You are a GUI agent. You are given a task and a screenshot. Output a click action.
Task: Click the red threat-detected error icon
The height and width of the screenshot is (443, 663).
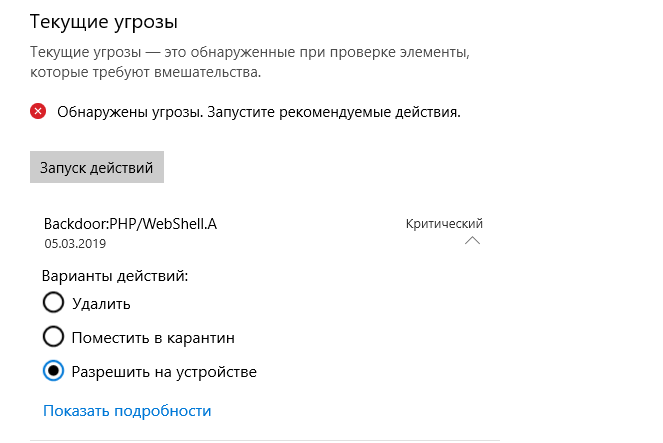(38, 112)
